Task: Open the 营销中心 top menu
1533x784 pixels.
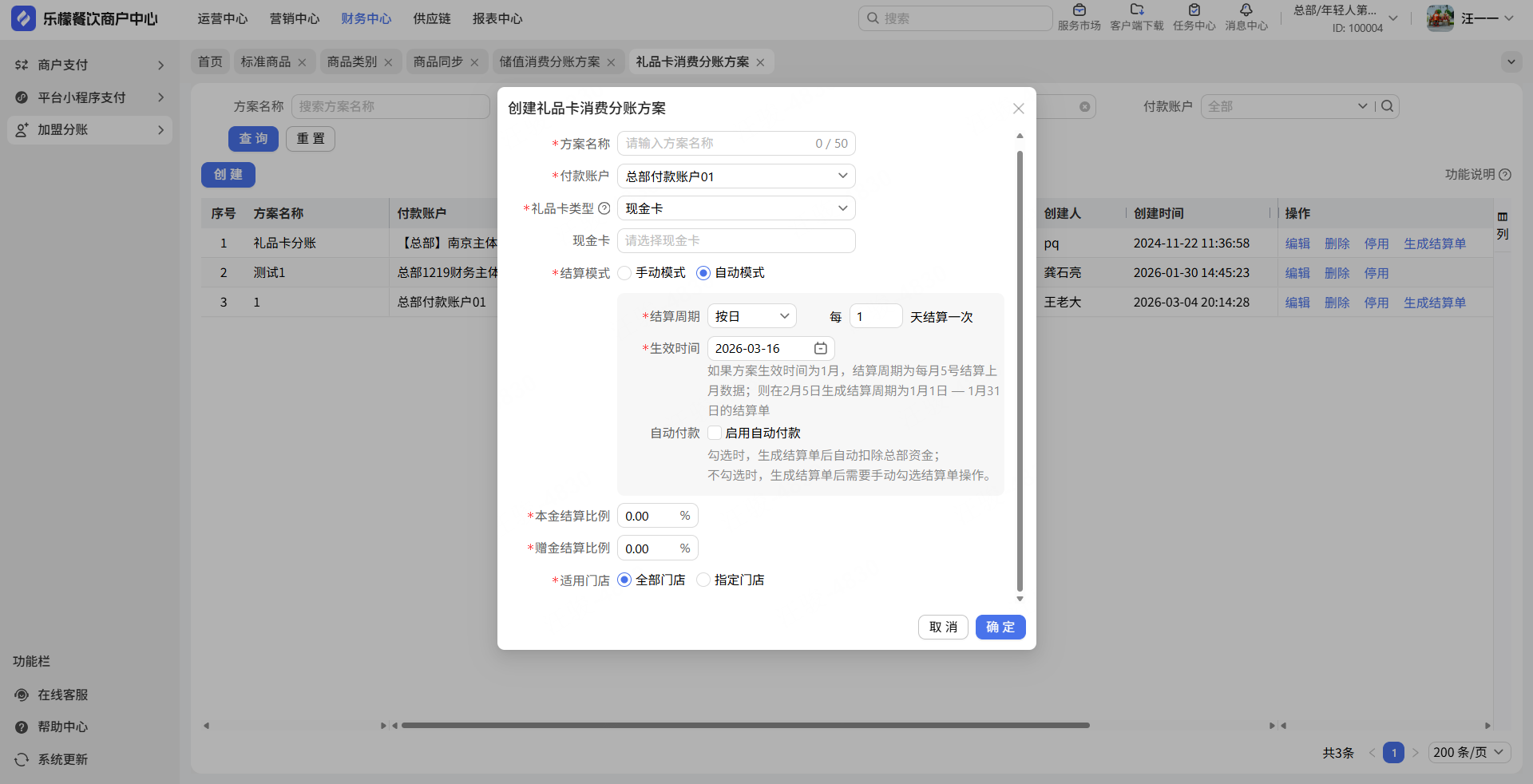Action: click(295, 18)
